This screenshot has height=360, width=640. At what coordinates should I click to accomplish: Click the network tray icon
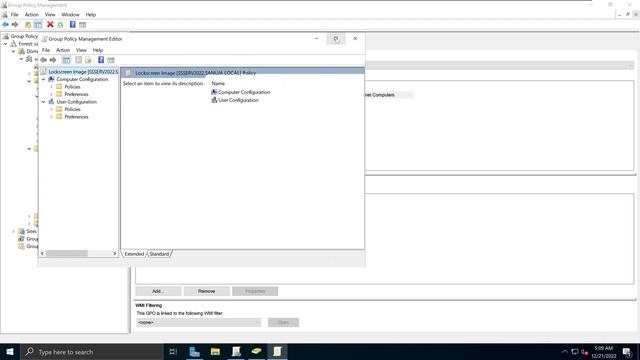[575, 351]
